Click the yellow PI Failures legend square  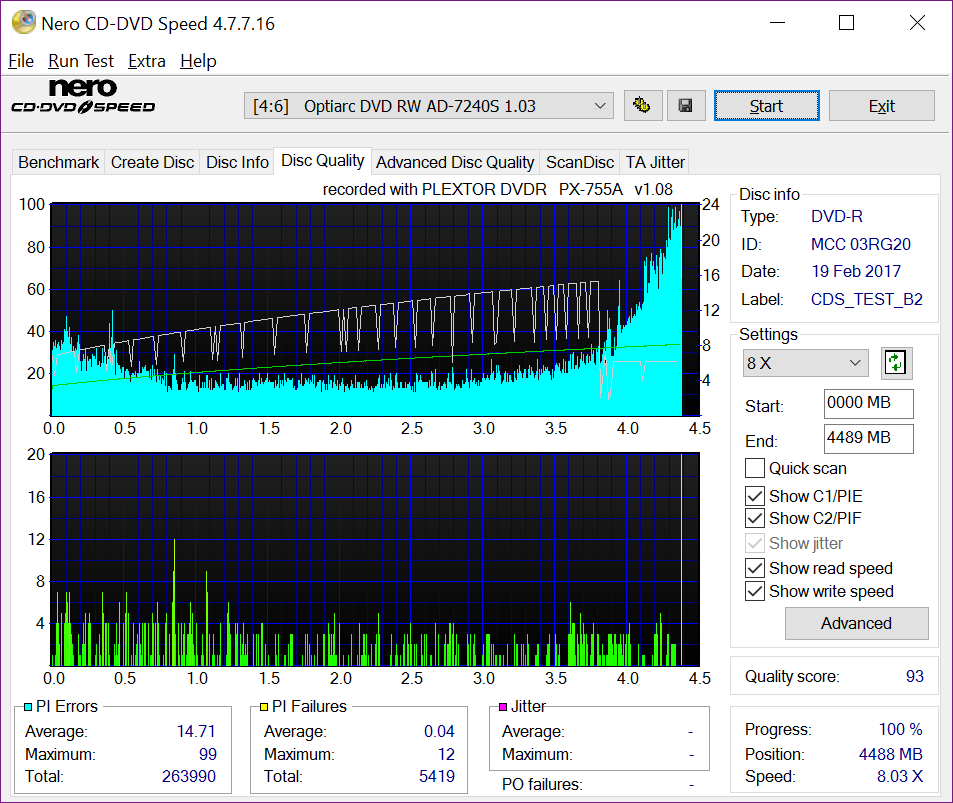[x=264, y=707]
